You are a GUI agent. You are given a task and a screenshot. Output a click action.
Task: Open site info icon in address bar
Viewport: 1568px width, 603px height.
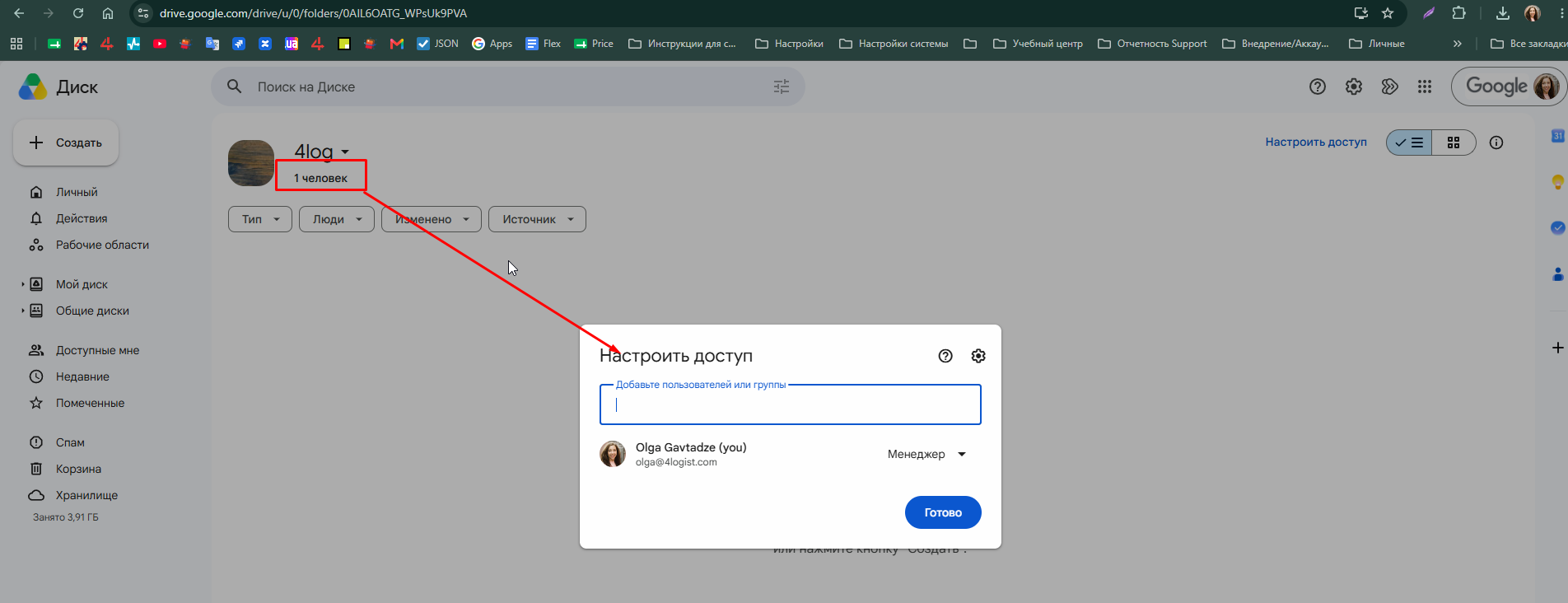143,13
